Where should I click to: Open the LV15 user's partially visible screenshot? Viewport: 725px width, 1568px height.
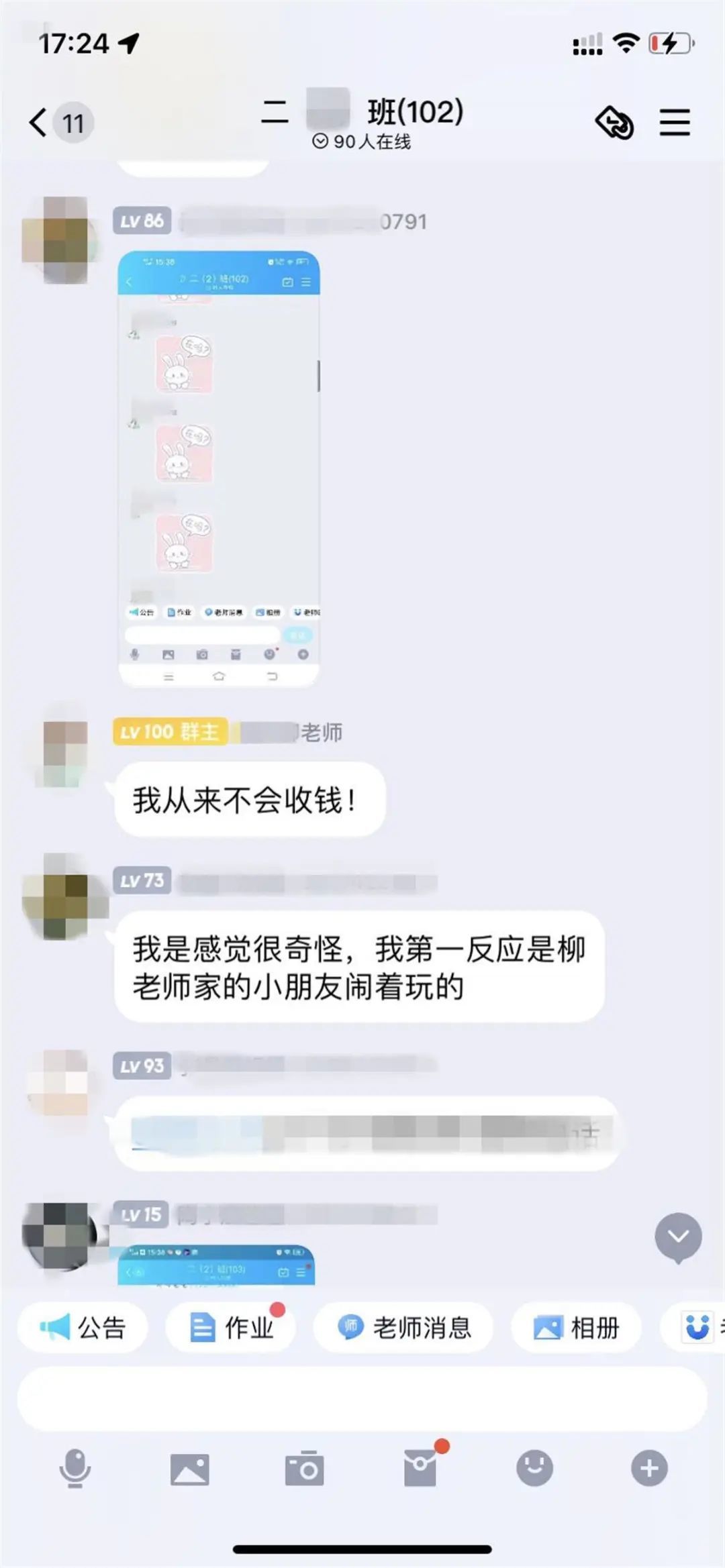click(x=216, y=1265)
